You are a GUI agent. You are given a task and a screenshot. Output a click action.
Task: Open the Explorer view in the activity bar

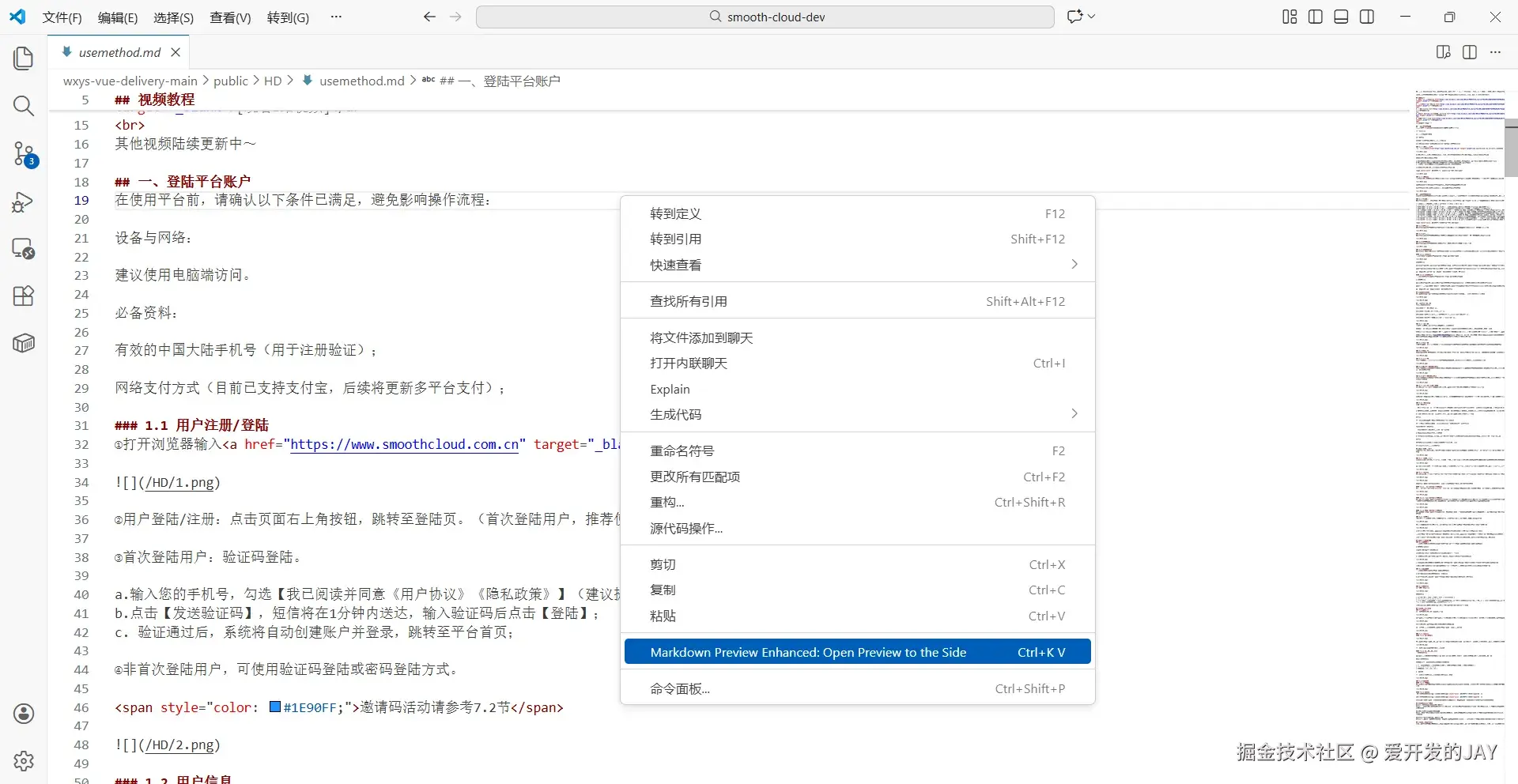click(24, 58)
